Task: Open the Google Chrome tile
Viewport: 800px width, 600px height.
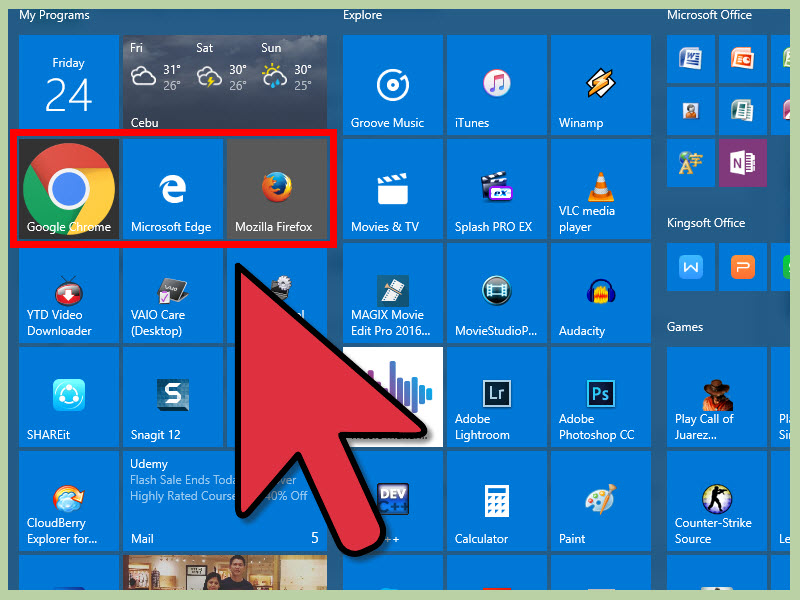Action: (x=69, y=189)
